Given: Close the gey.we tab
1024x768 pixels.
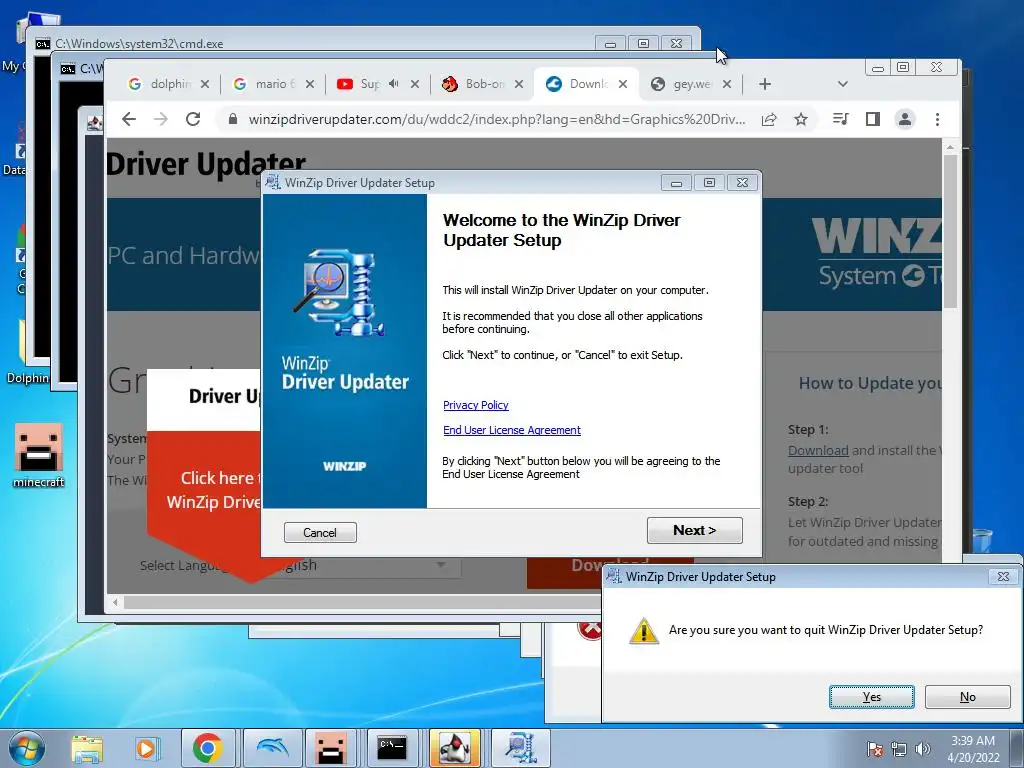Looking at the screenshot, I should point(727,84).
